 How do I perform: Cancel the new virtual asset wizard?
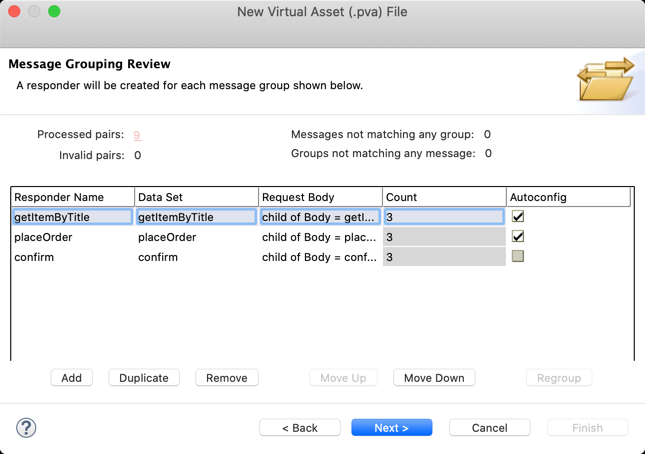[490, 428]
